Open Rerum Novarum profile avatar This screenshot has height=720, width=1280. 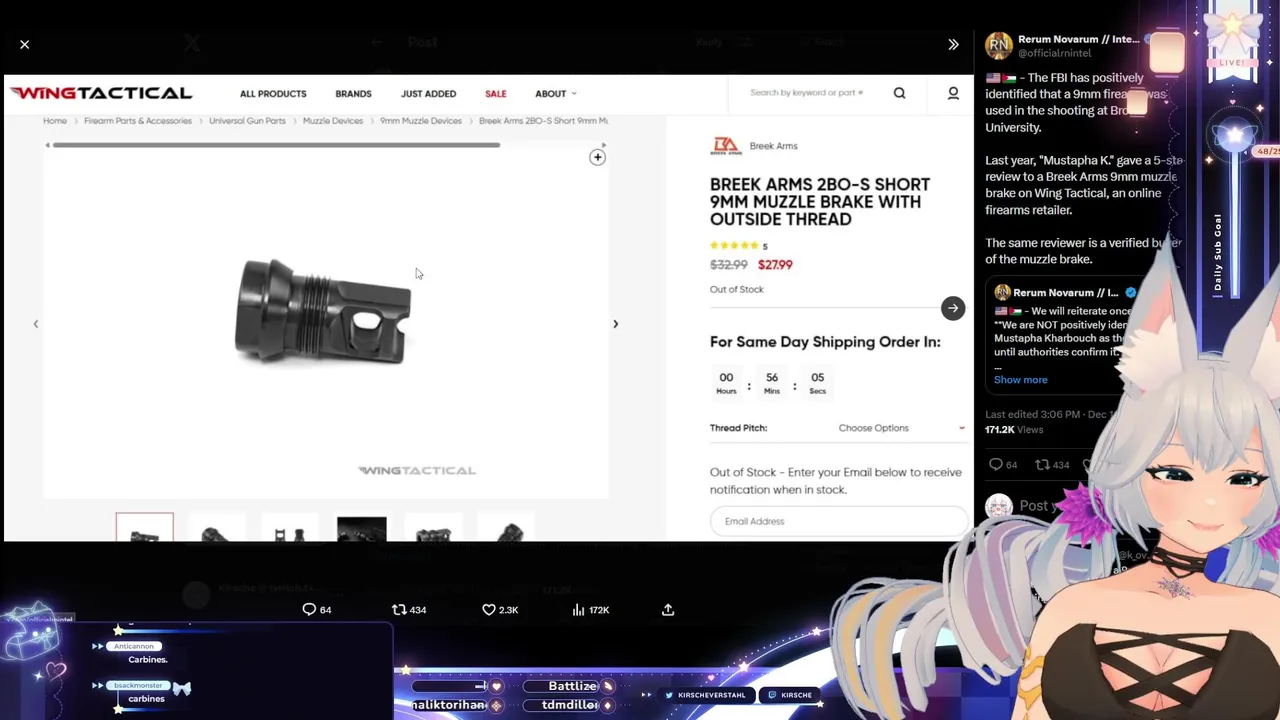click(x=998, y=46)
